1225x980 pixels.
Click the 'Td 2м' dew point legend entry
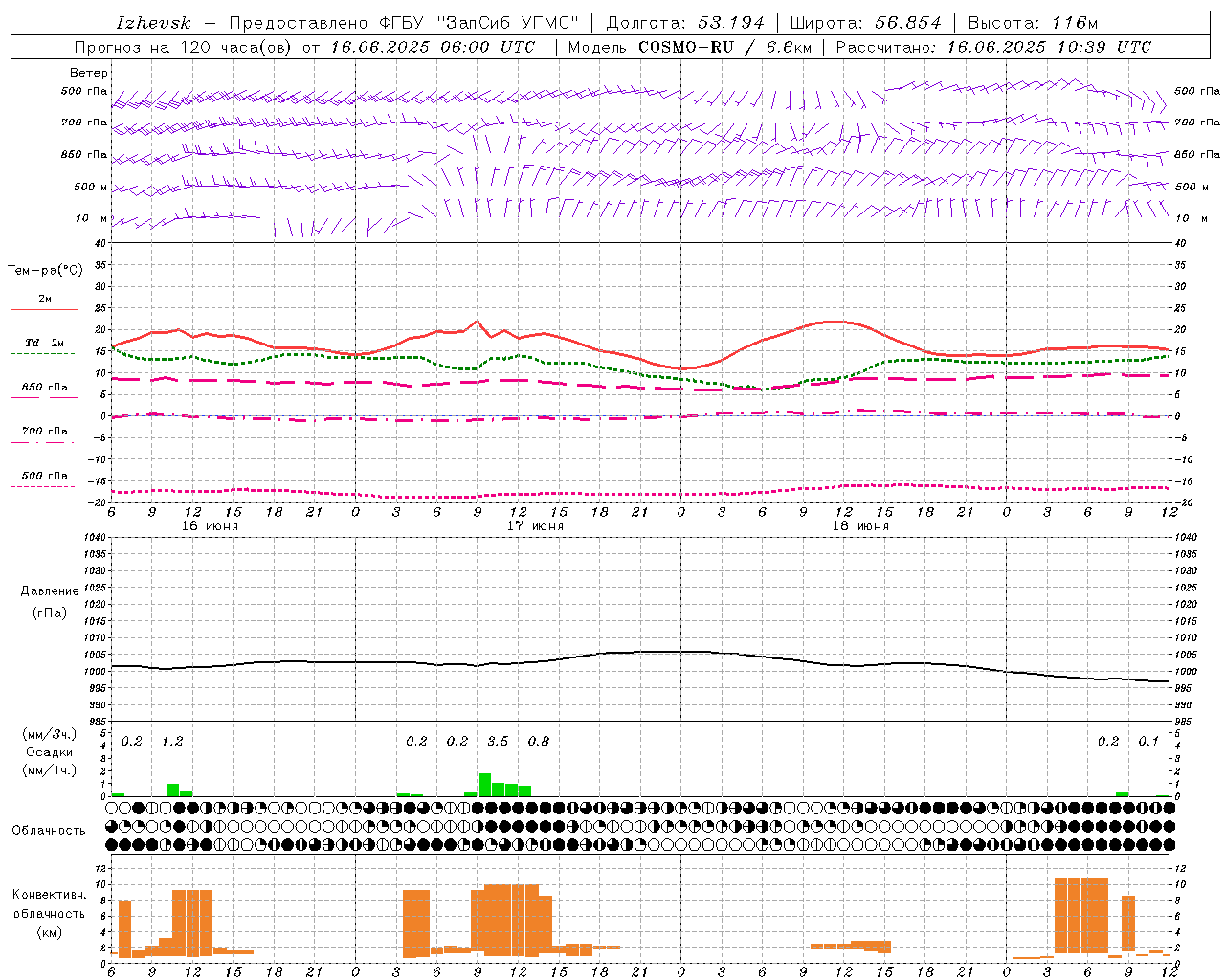point(45,343)
